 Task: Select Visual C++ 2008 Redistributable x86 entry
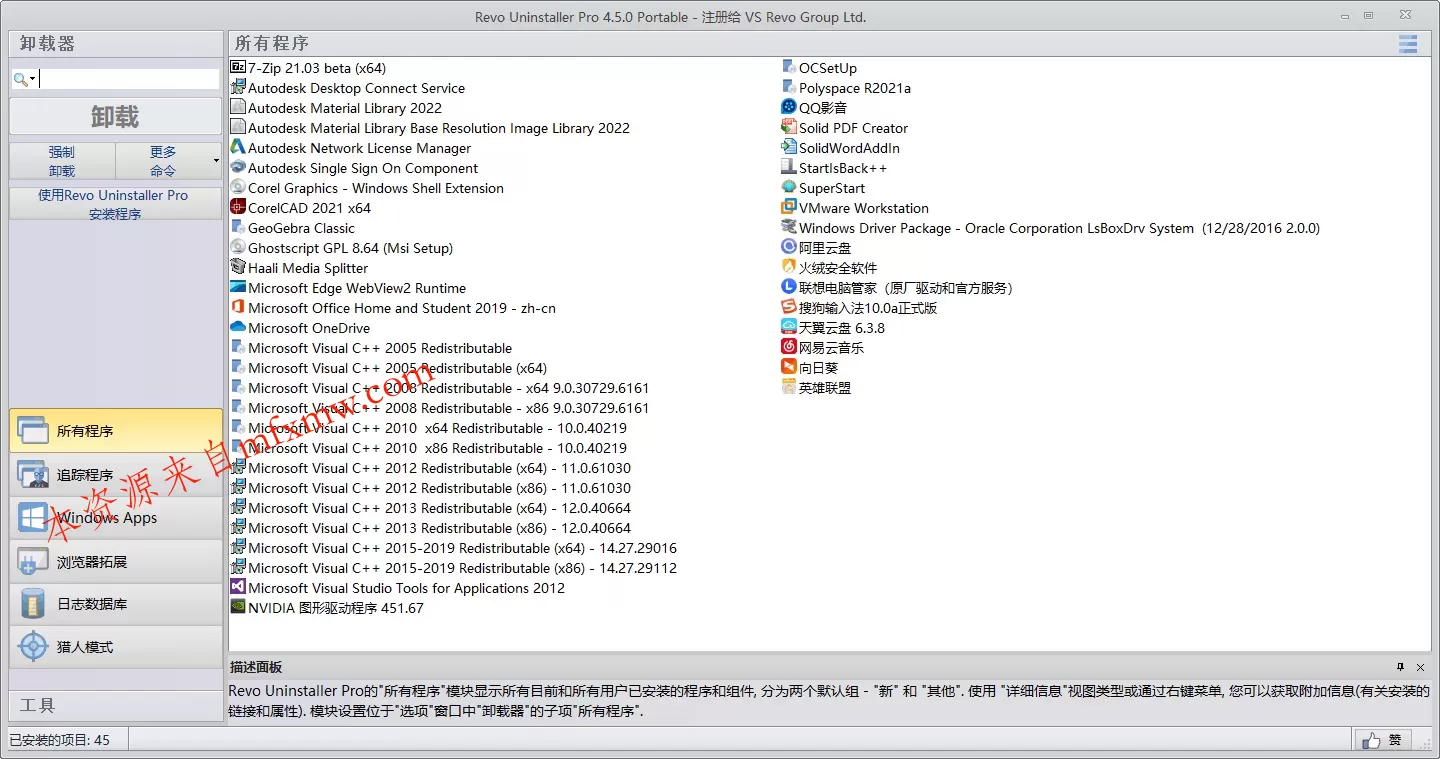(449, 408)
